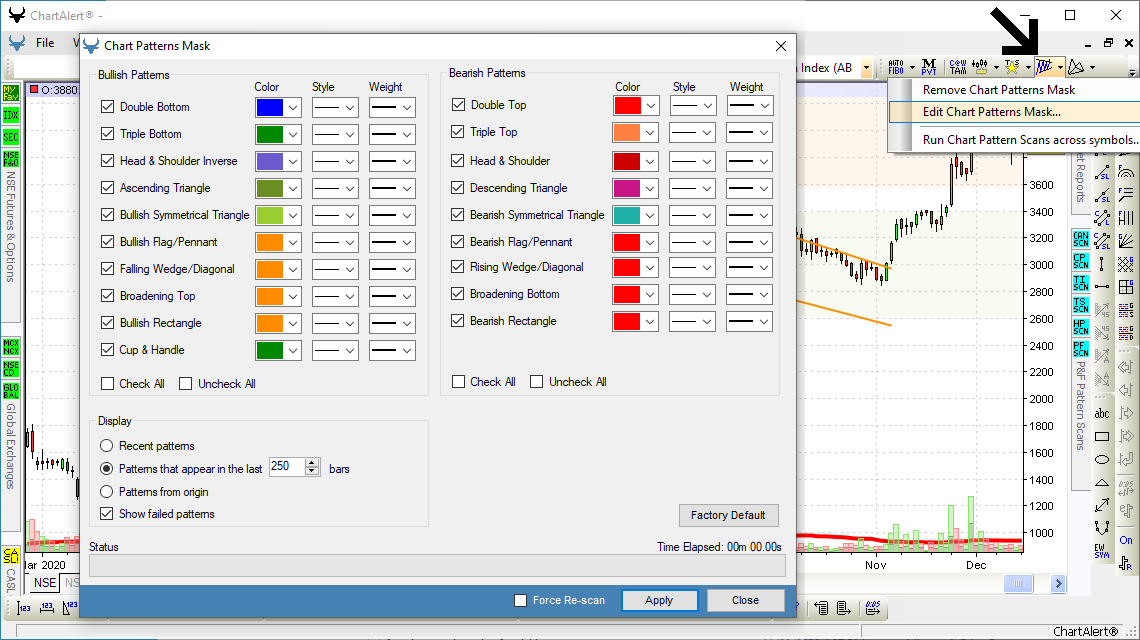
Task: Uncheck the Bearish Rectangle checkbox
Action: (458, 321)
